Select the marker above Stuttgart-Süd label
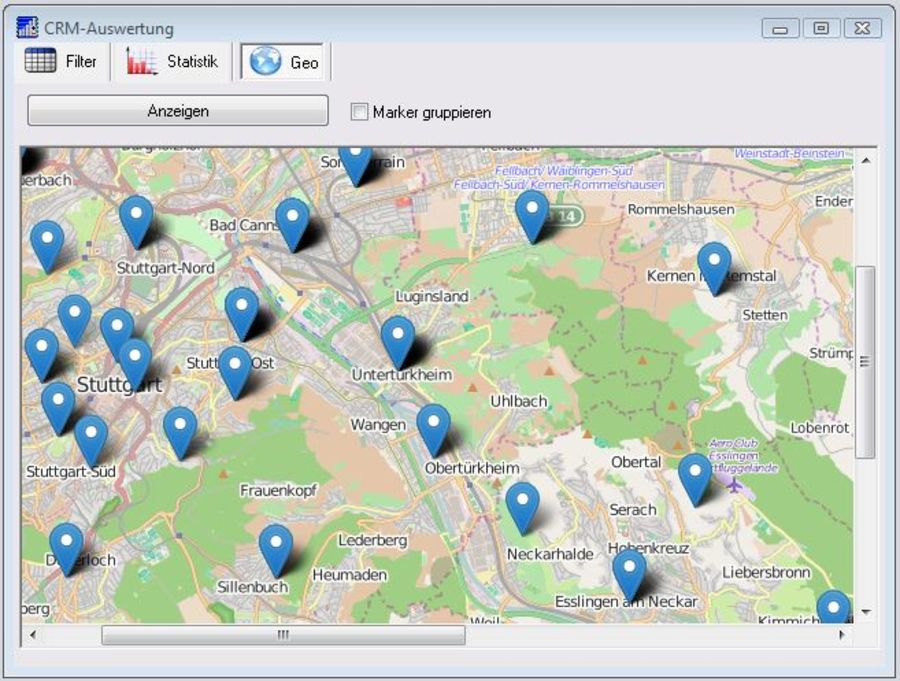This screenshot has width=900, height=681. (x=91, y=442)
